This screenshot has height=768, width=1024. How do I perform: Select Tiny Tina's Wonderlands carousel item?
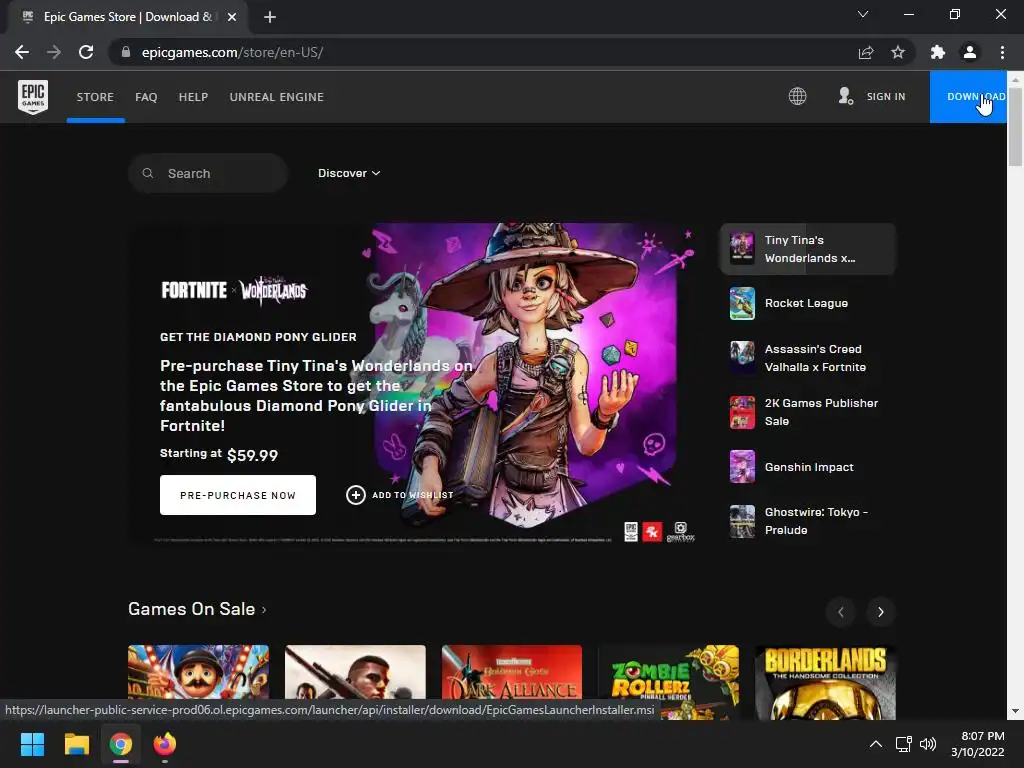point(807,249)
